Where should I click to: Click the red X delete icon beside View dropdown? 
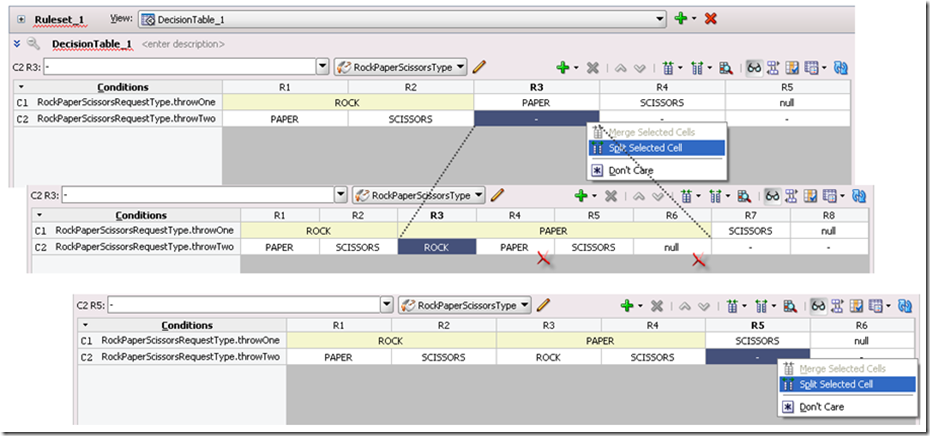711,19
